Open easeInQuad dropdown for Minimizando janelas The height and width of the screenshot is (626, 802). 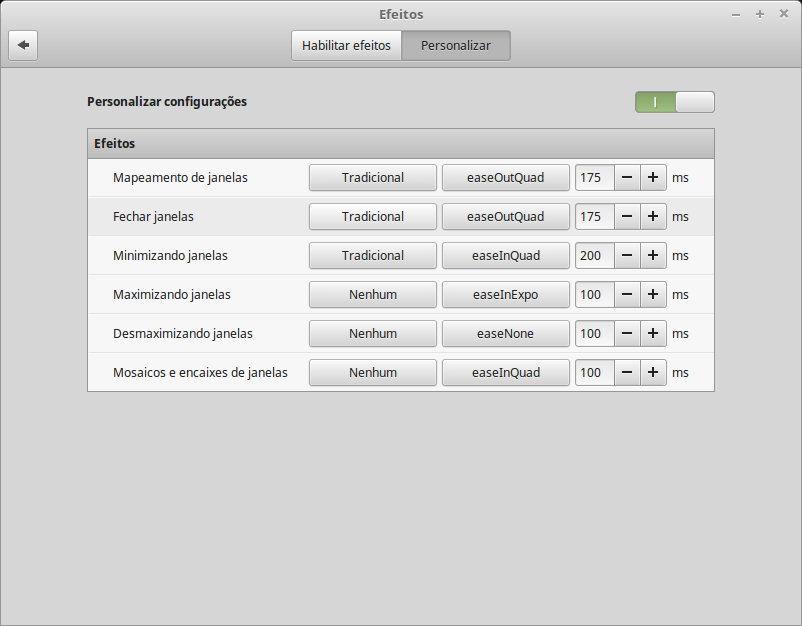(x=505, y=255)
